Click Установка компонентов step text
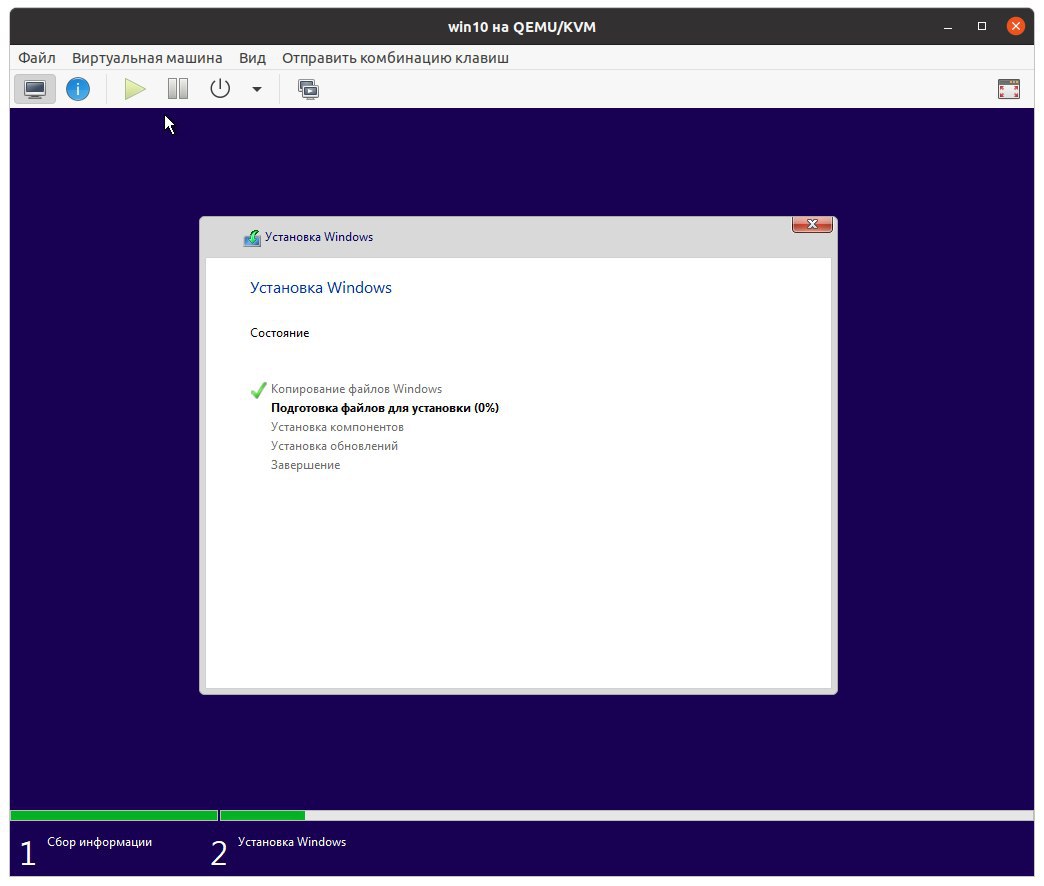The image size is (1044, 886). click(337, 427)
